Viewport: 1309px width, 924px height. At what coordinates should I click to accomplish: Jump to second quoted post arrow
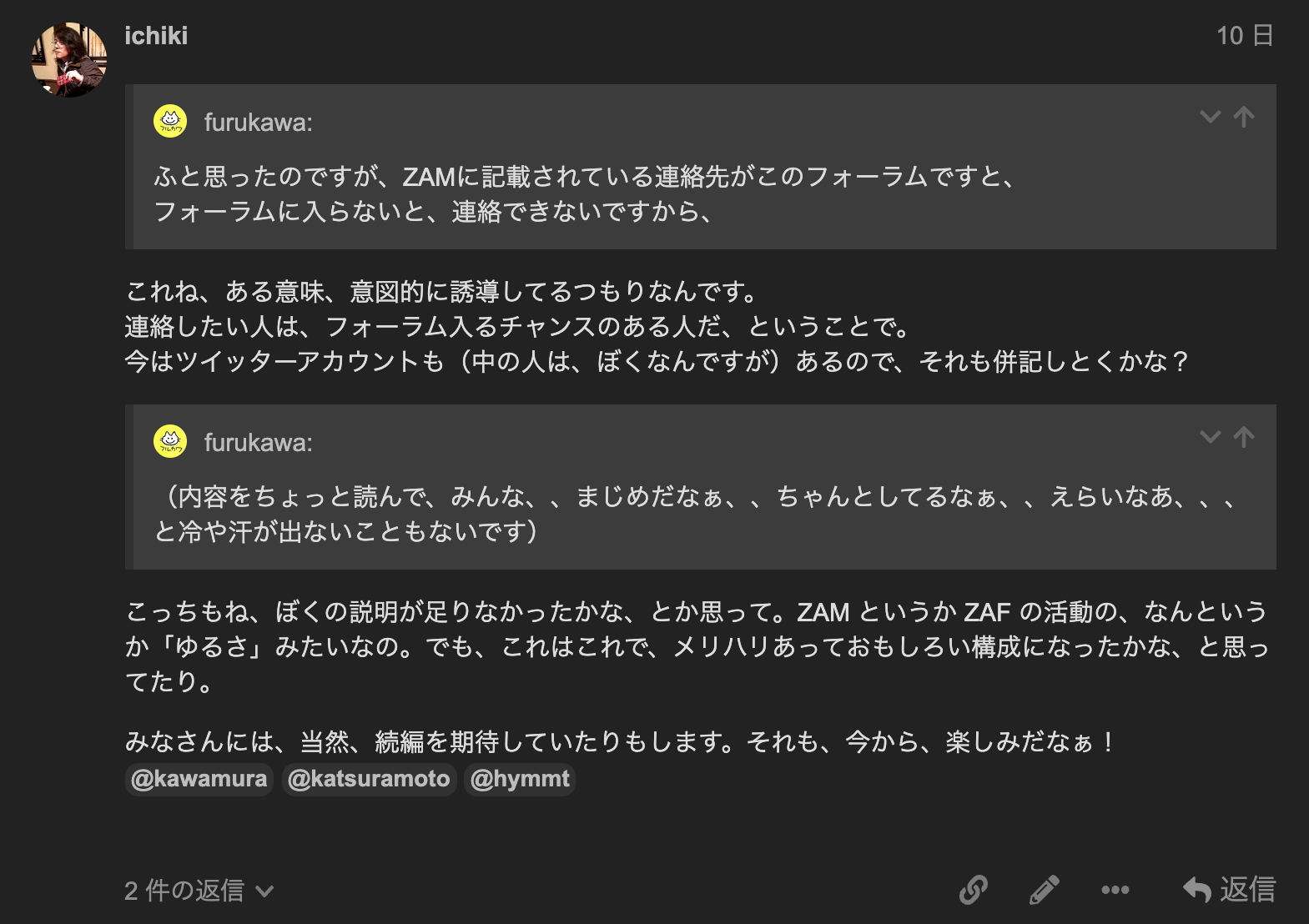tap(1244, 437)
